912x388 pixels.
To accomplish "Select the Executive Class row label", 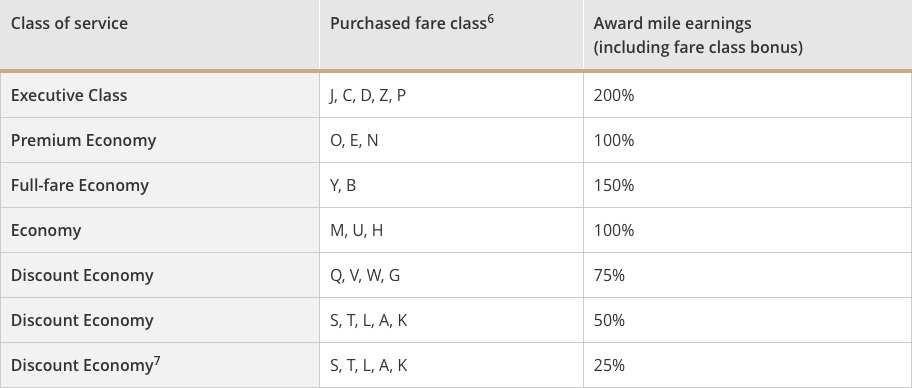I will 69,95.
